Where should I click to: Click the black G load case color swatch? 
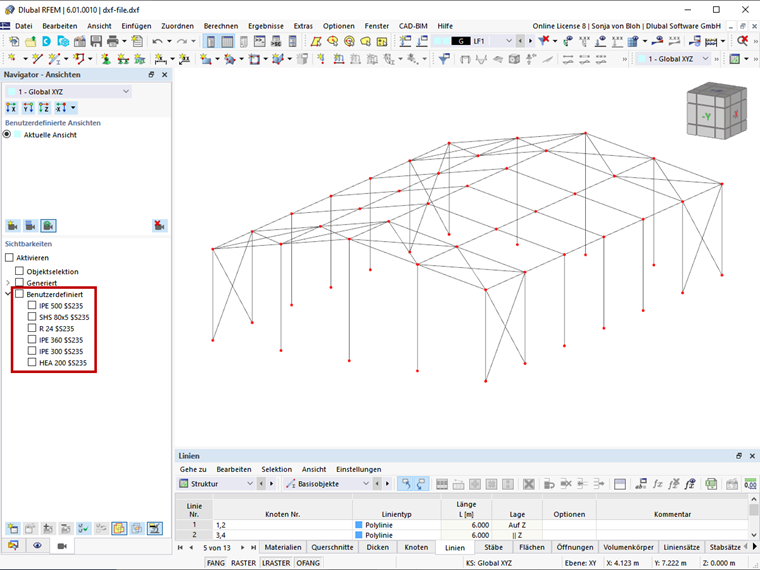460,41
